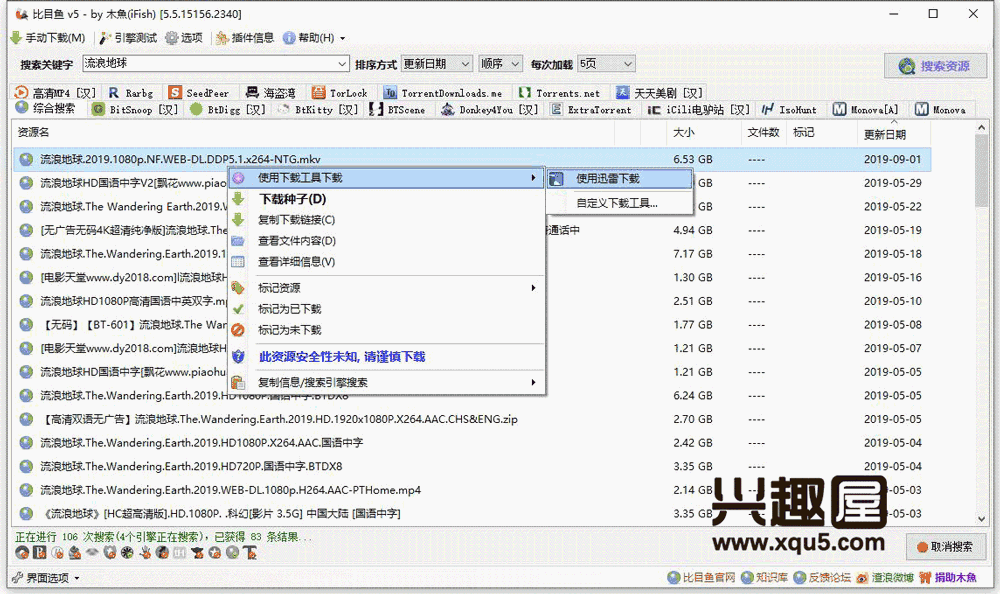Viewport: 1000px width, 594px height.
Task: Open the BtKitty [汉] engine tab
Action: (318, 110)
